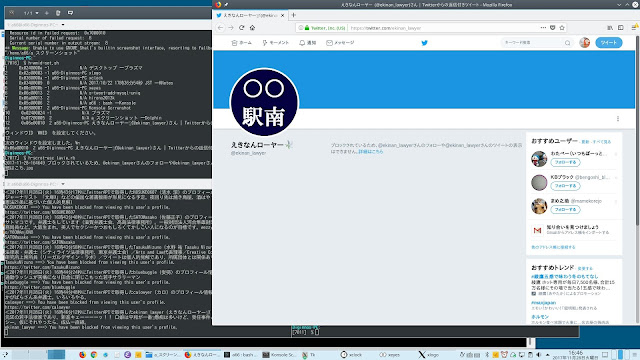Open avatar of suggested user わたべー

click(x=539, y=159)
